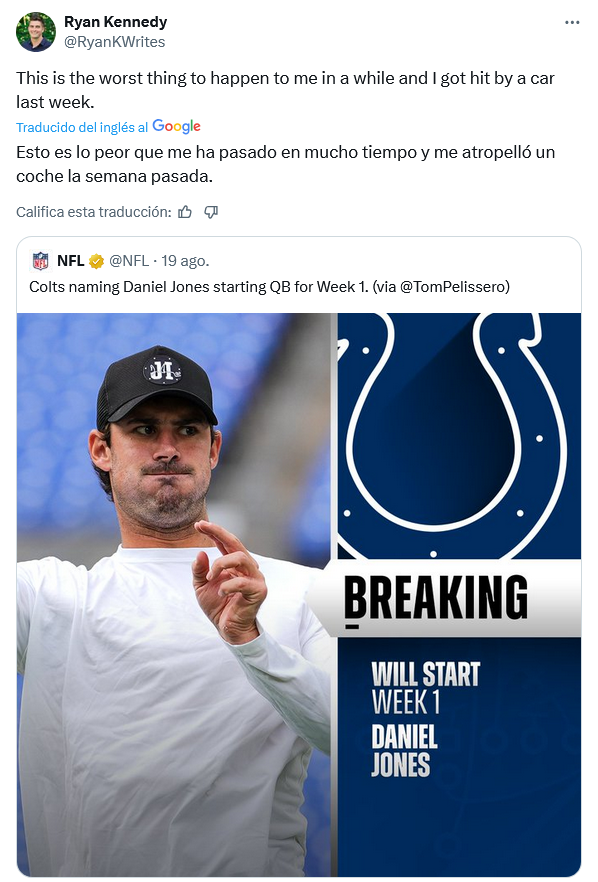Click the Google logo in translation notice
The width and height of the screenshot is (598, 882).
click(177, 127)
